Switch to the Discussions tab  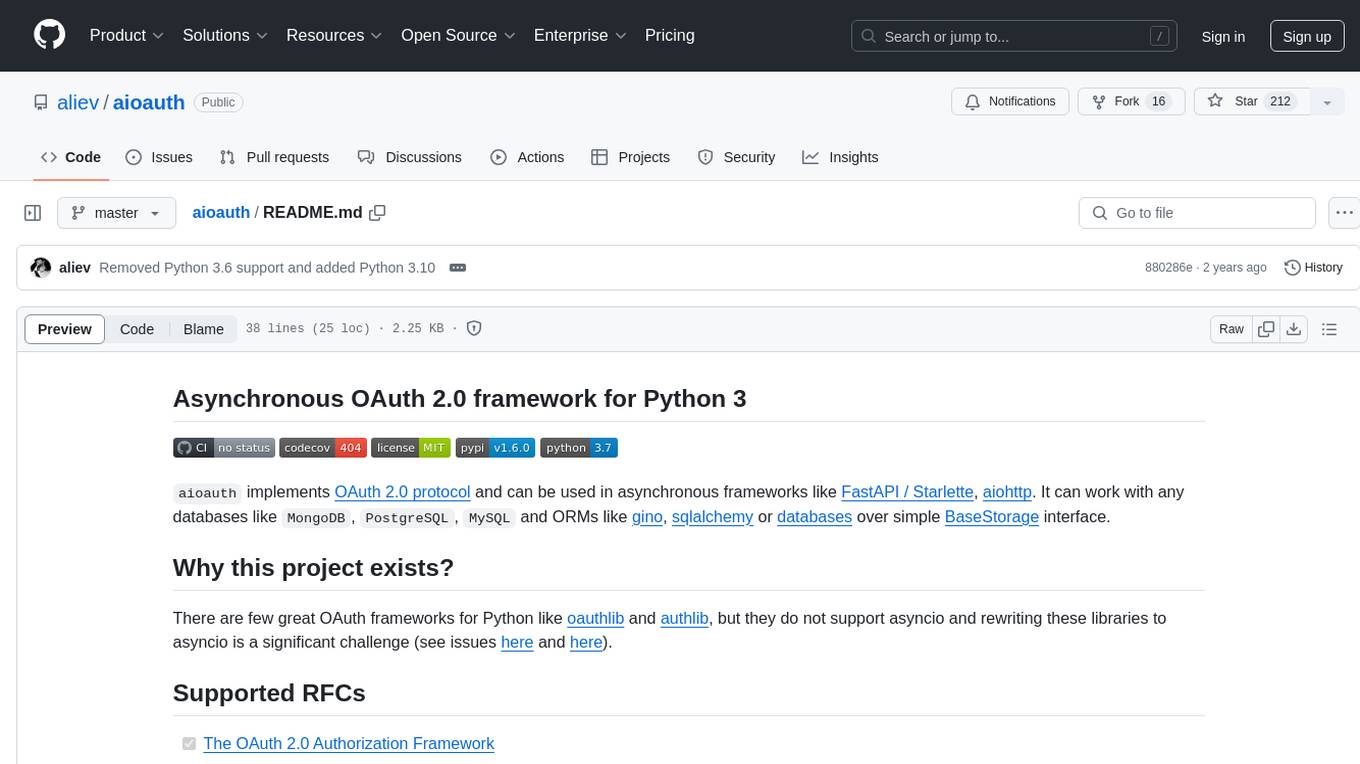tap(410, 157)
